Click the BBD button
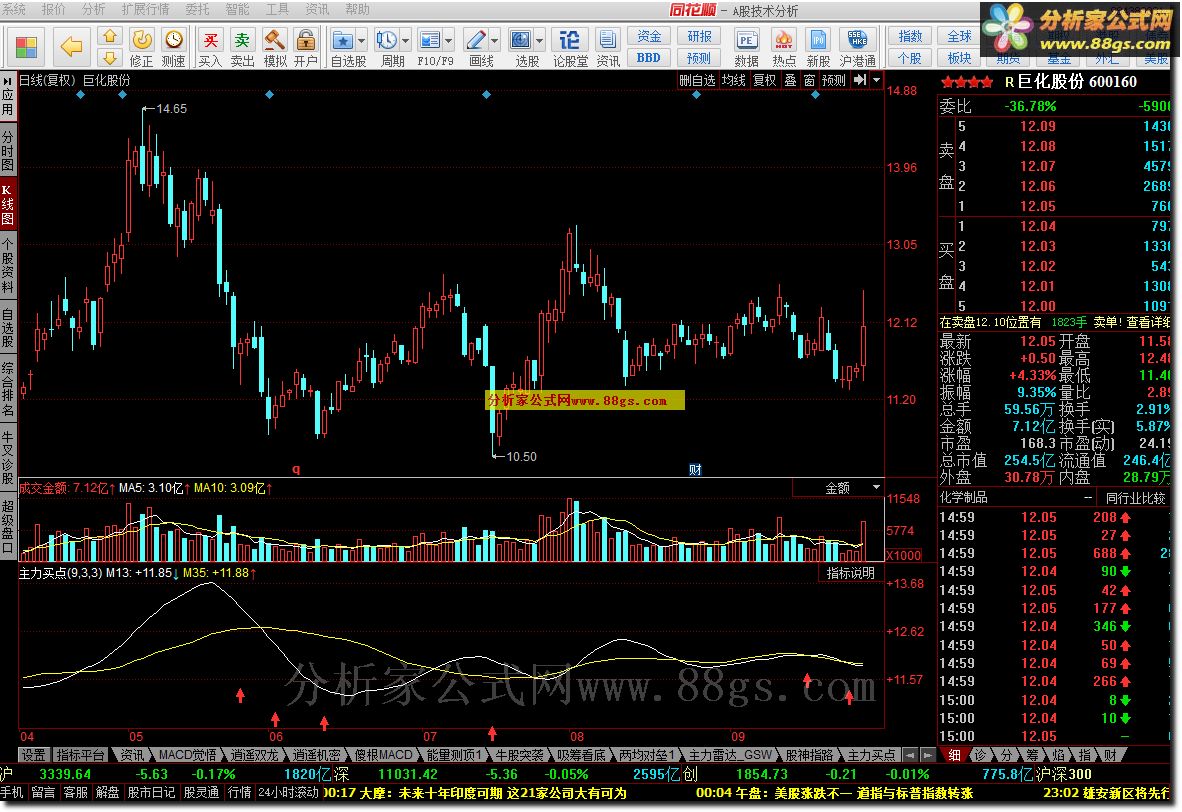 (x=648, y=57)
